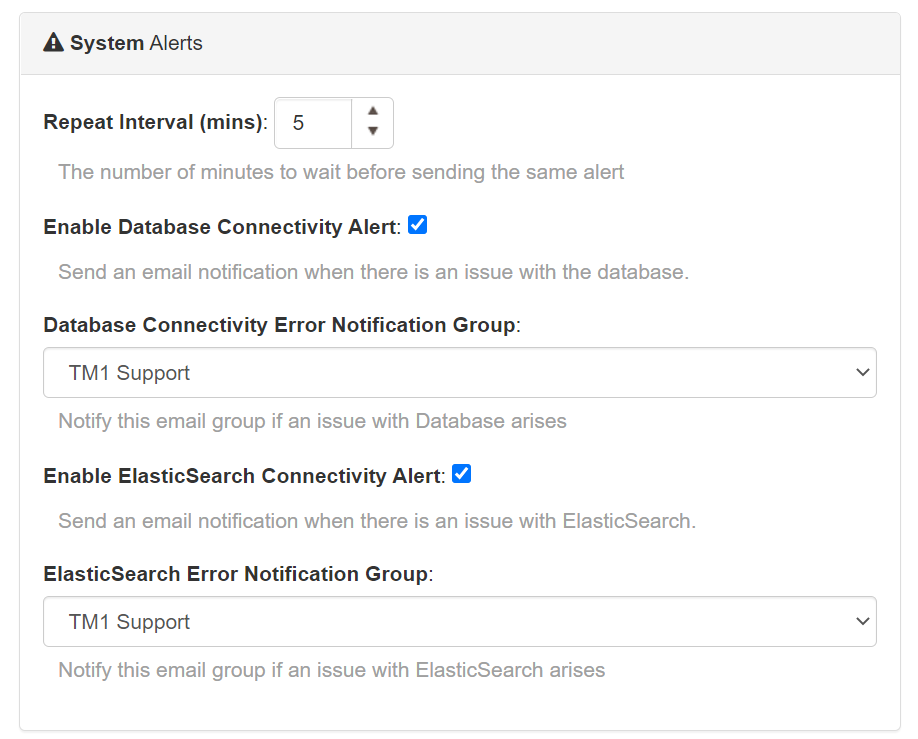The image size is (918, 739).
Task: Click the "ElasticSearch Error Notification Group" label
Action: pyautogui.click(x=238, y=574)
